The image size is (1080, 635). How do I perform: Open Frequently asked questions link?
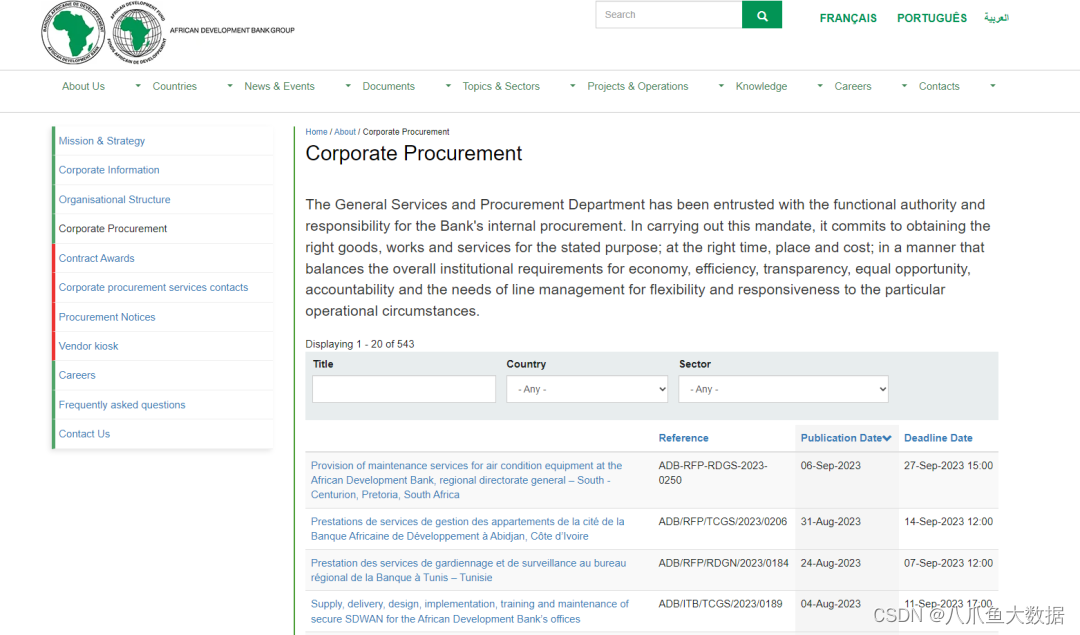122,405
